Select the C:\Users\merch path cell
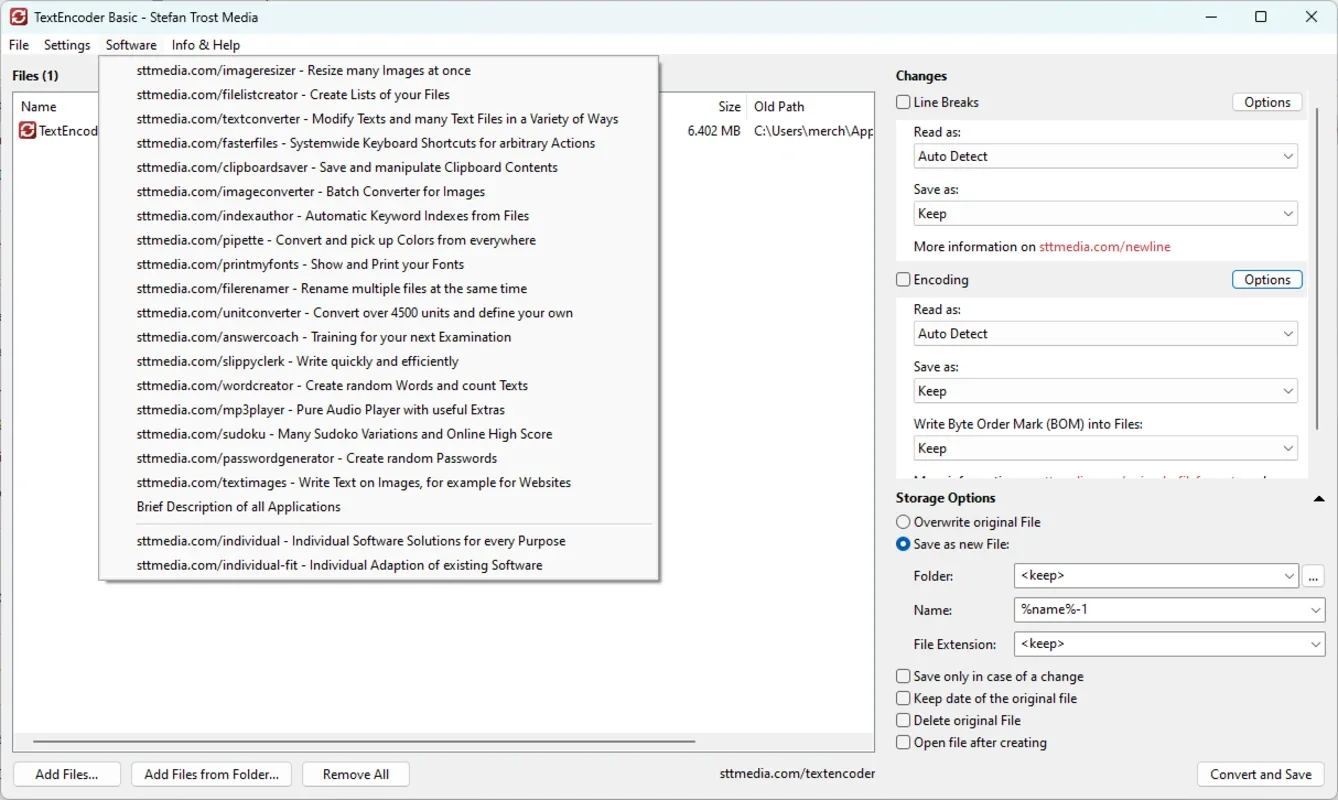The image size is (1338, 800). click(813, 131)
